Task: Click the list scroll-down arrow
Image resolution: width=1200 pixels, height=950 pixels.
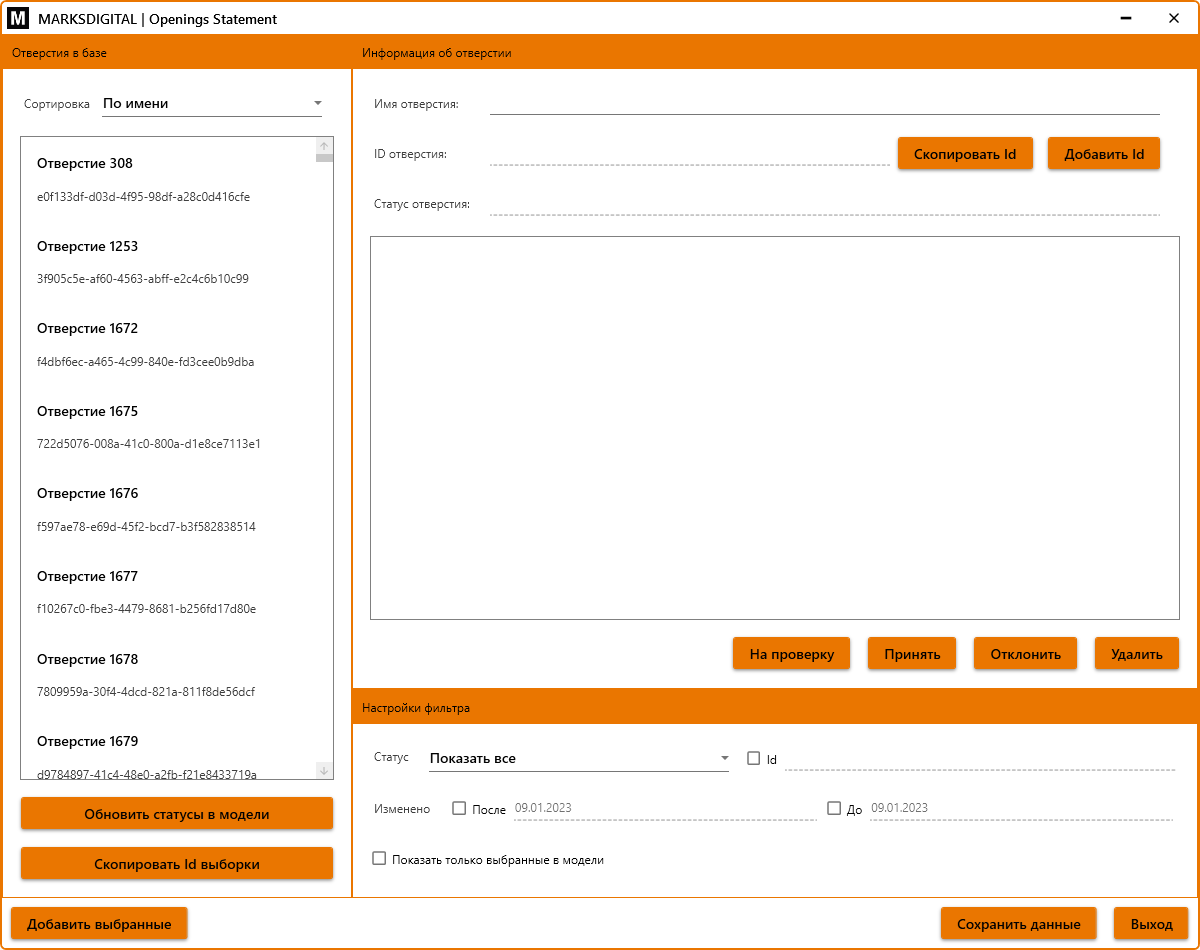Action: click(324, 770)
